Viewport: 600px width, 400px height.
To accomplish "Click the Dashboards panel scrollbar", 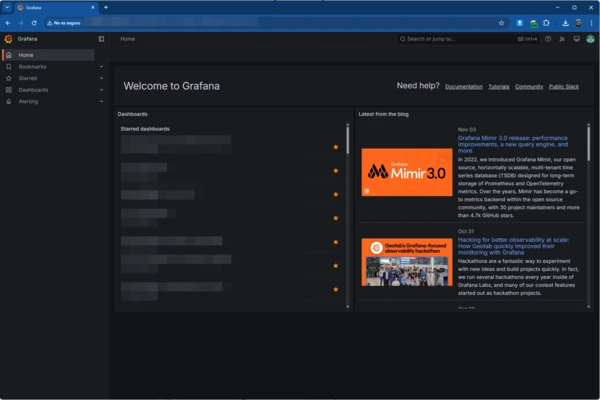I will [x=347, y=140].
